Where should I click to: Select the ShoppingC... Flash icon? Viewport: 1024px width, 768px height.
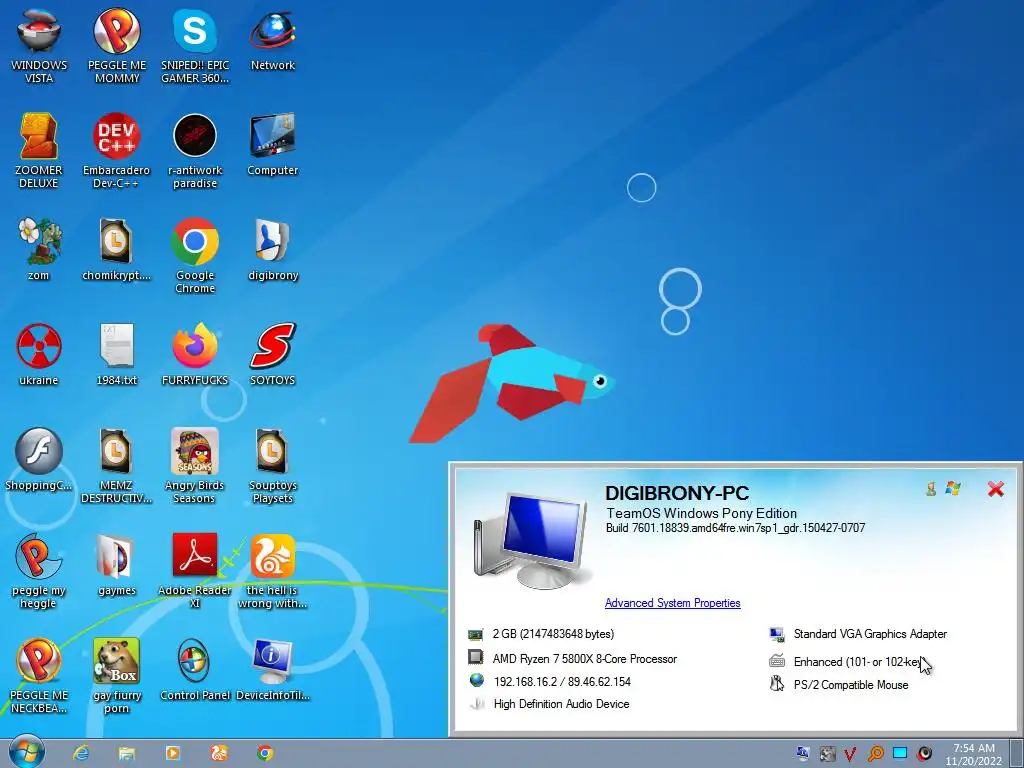(39, 460)
